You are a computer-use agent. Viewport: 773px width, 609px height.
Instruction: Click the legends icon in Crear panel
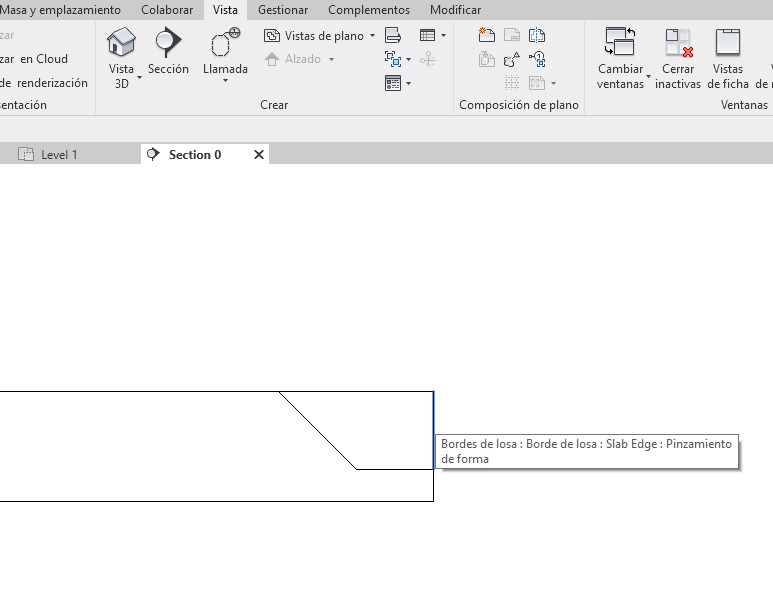tap(393, 83)
